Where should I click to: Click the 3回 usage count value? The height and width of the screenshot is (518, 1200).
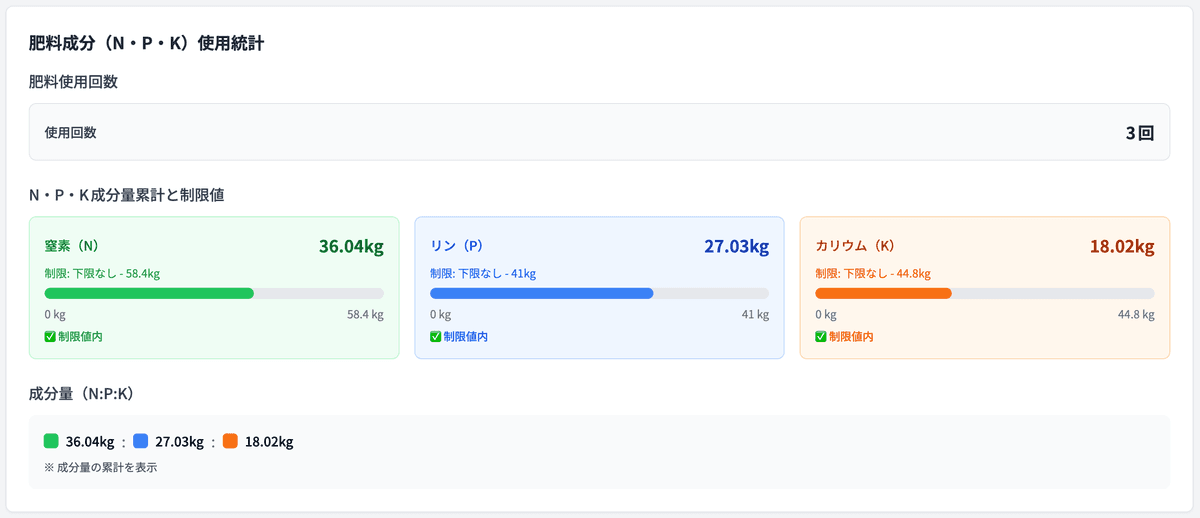1139,132
